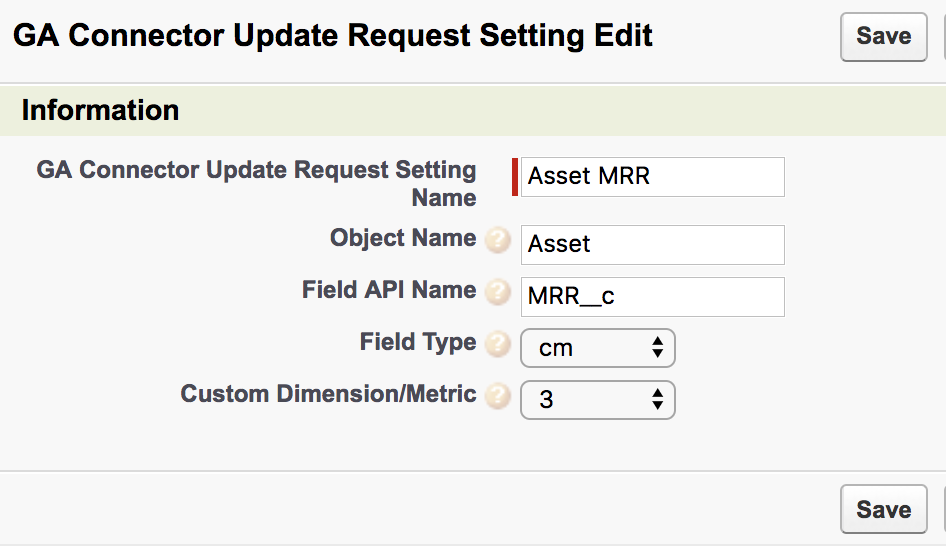946x556 pixels.
Task: Click the Information section header
Action: 100,110
